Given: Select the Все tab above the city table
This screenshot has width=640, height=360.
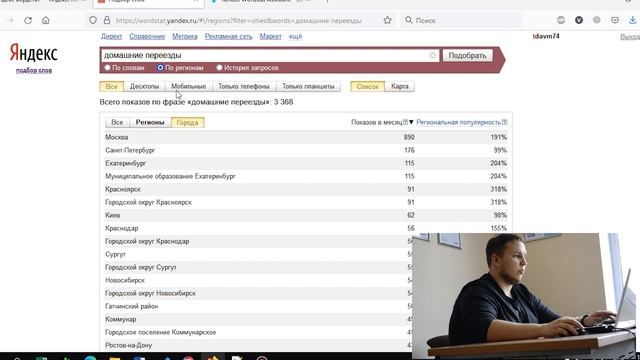Looking at the screenshot, I should coord(117,122).
